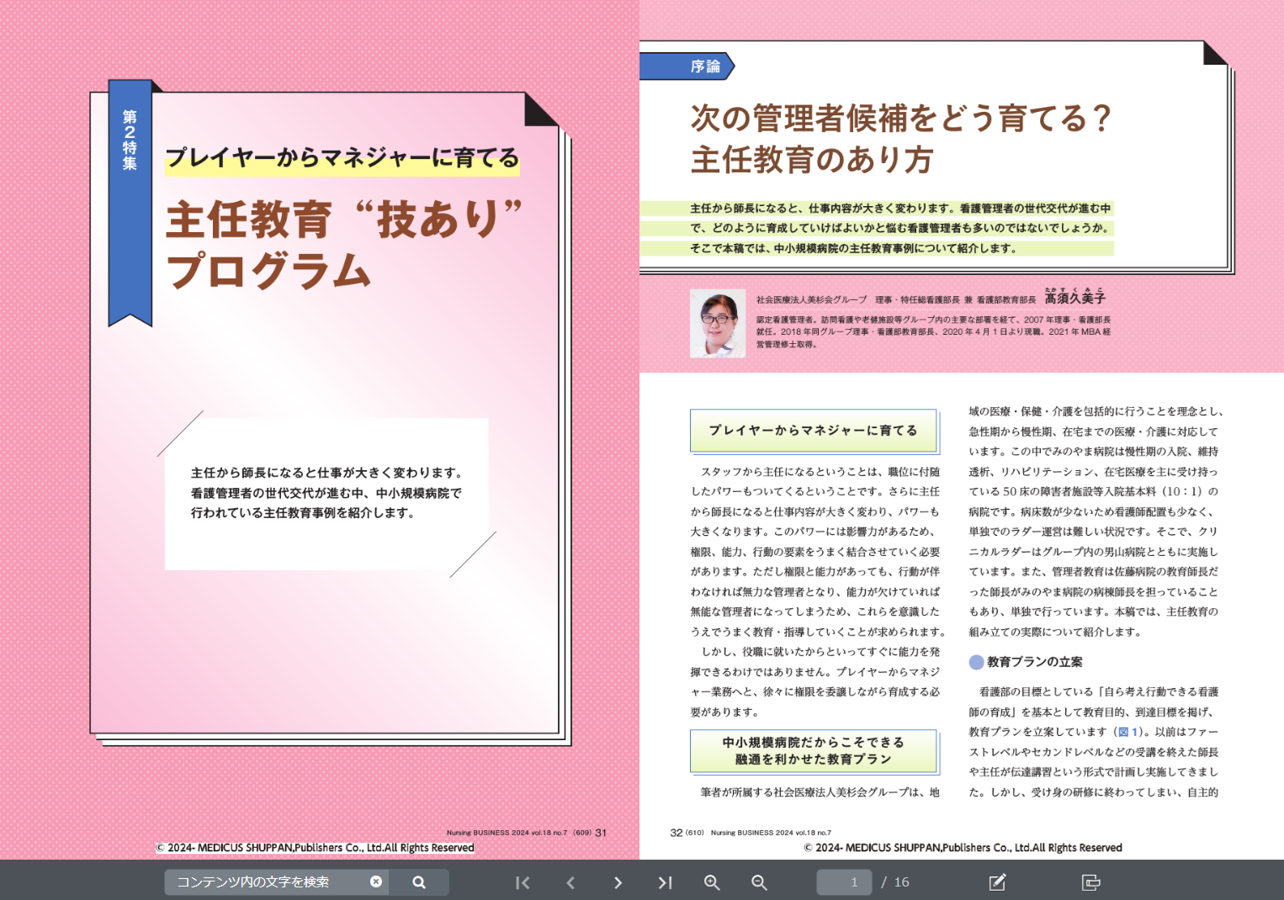Zoom out with the minus magnifier
This screenshot has width=1284, height=900.
point(759,883)
